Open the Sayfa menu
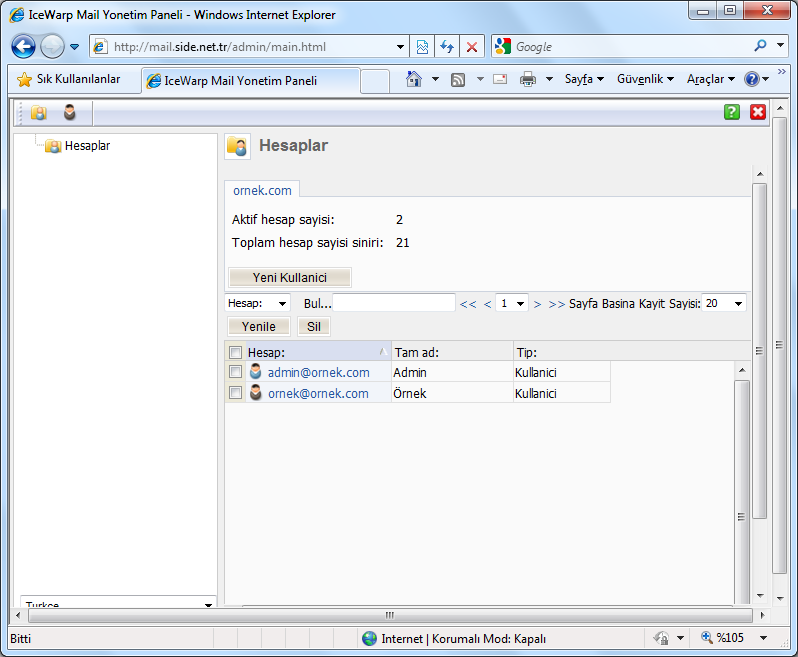Screen dimensions: 798x657 584,79
